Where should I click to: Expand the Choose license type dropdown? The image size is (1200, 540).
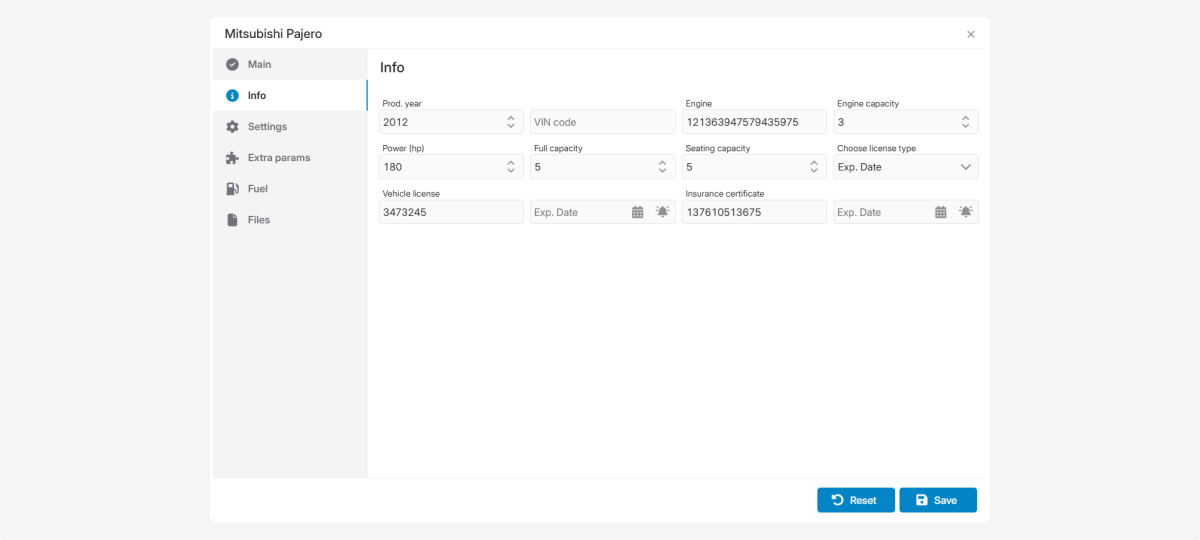[x=965, y=167]
